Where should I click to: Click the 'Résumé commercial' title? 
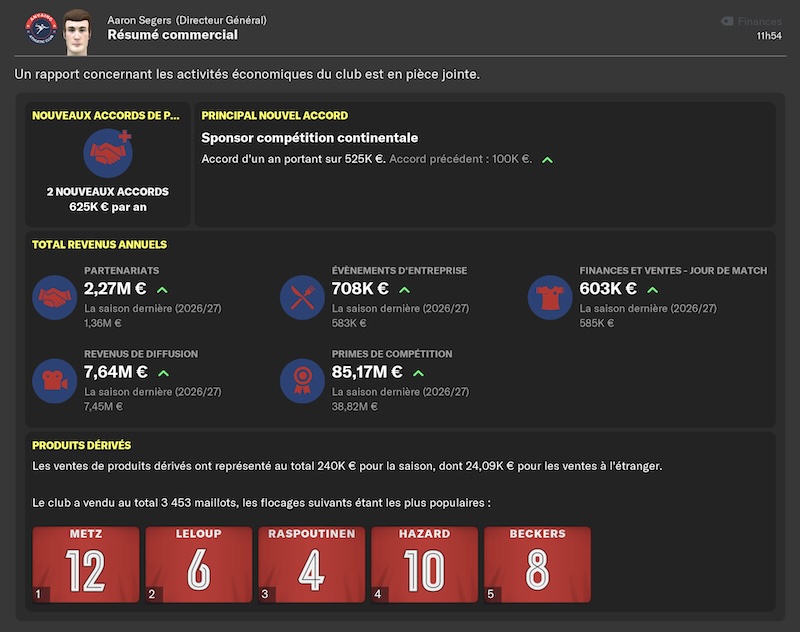[172, 35]
